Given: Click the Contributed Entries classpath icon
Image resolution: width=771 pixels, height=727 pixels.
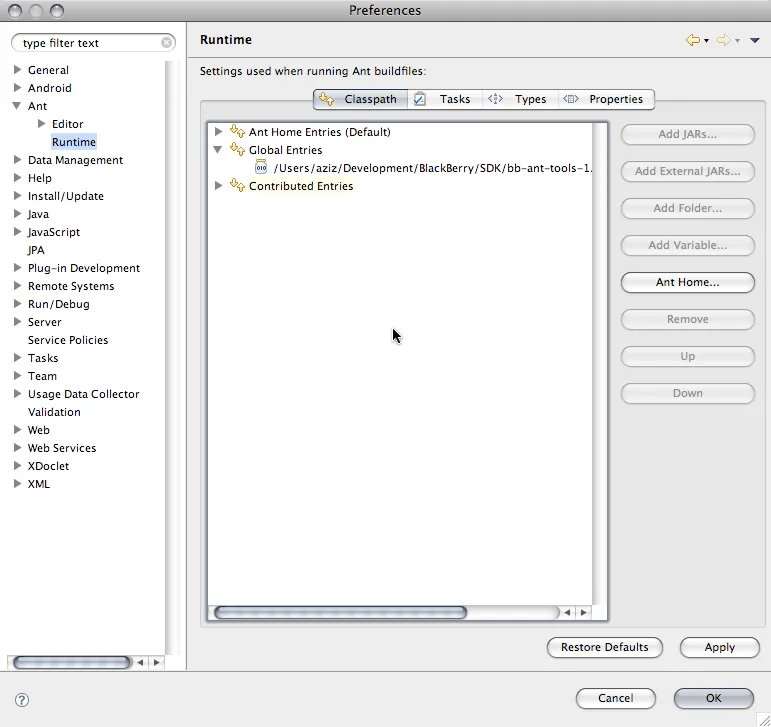Looking at the screenshot, I should click(x=237, y=185).
